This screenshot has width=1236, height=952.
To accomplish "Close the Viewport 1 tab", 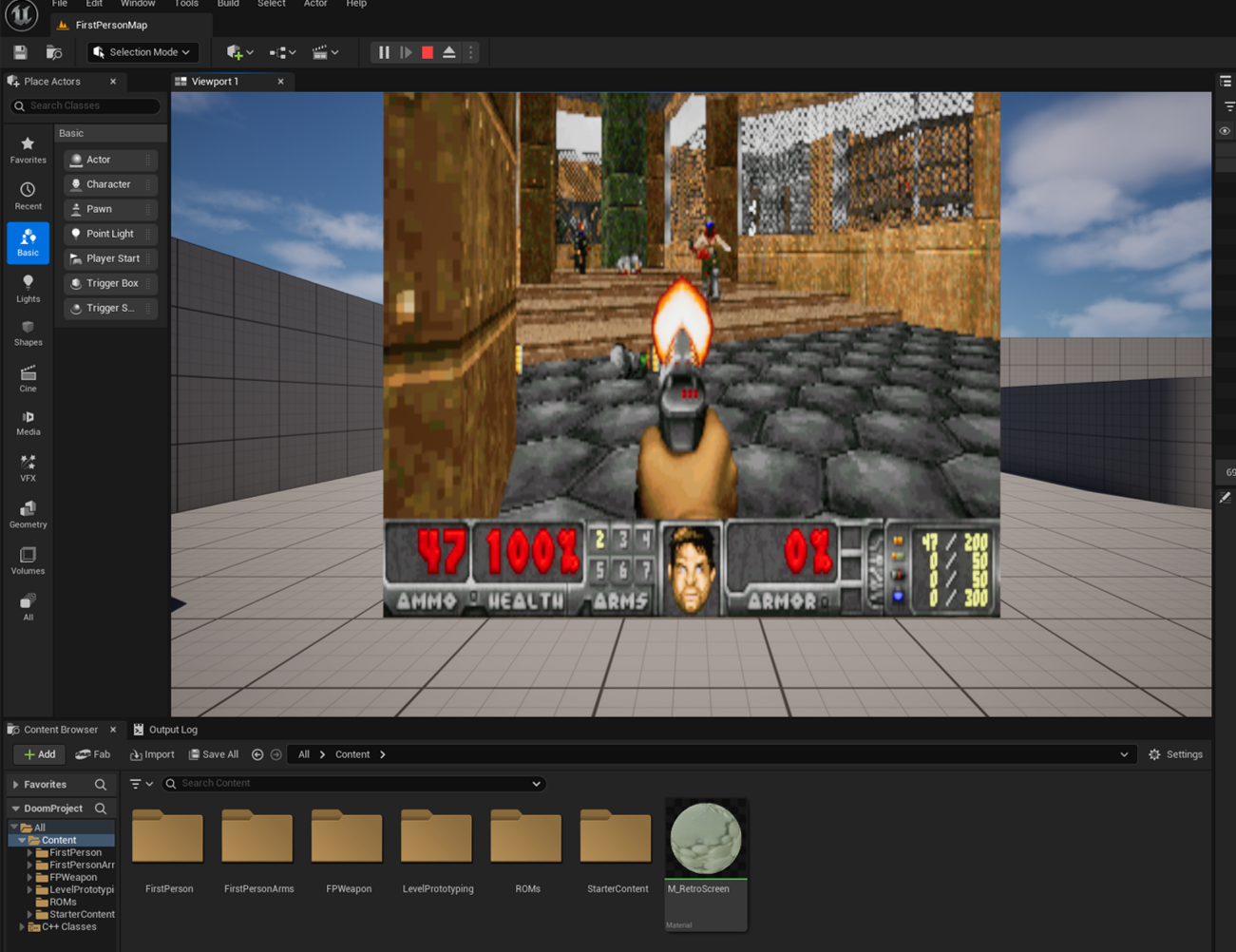I will [280, 82].
